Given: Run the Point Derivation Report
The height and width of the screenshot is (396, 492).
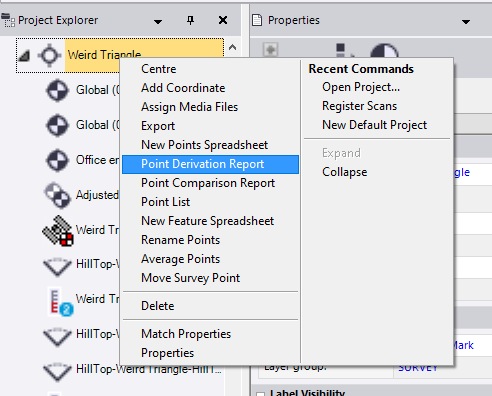Looking at the screenshot, I should coord(210,164).
